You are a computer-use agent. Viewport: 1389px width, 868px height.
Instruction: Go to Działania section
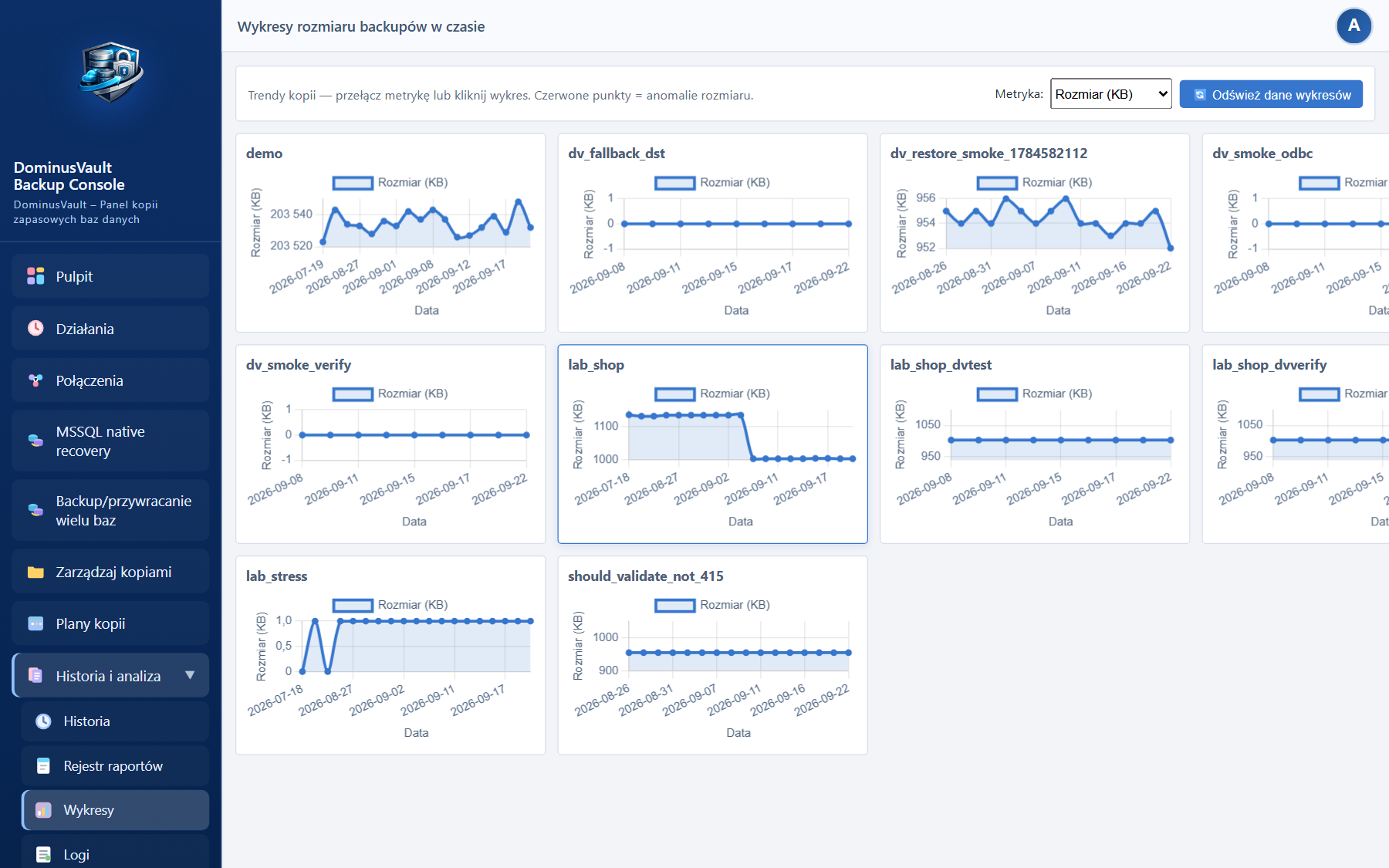[110, 328]
